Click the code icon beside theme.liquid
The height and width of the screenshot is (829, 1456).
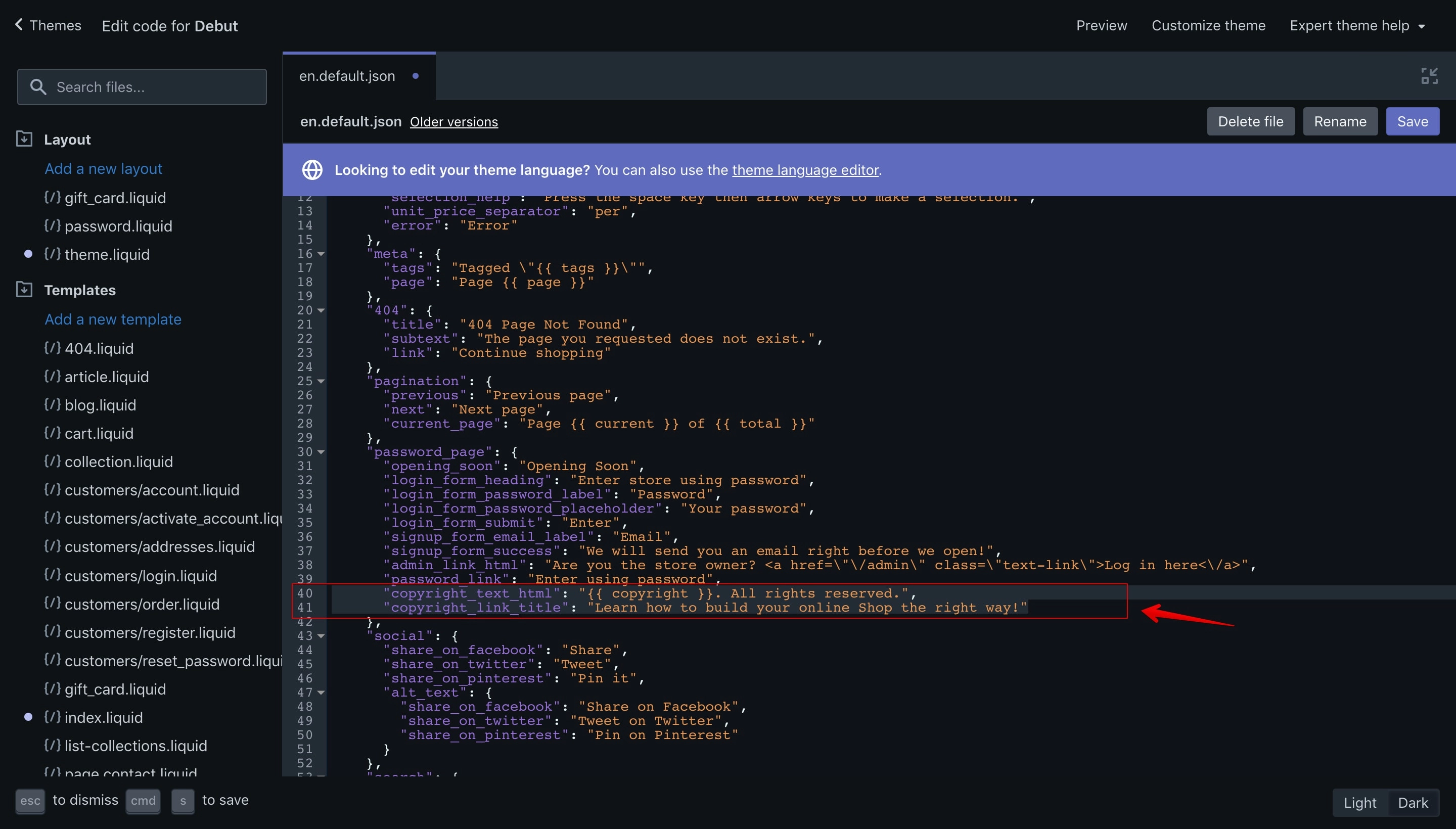click(53, 254)
